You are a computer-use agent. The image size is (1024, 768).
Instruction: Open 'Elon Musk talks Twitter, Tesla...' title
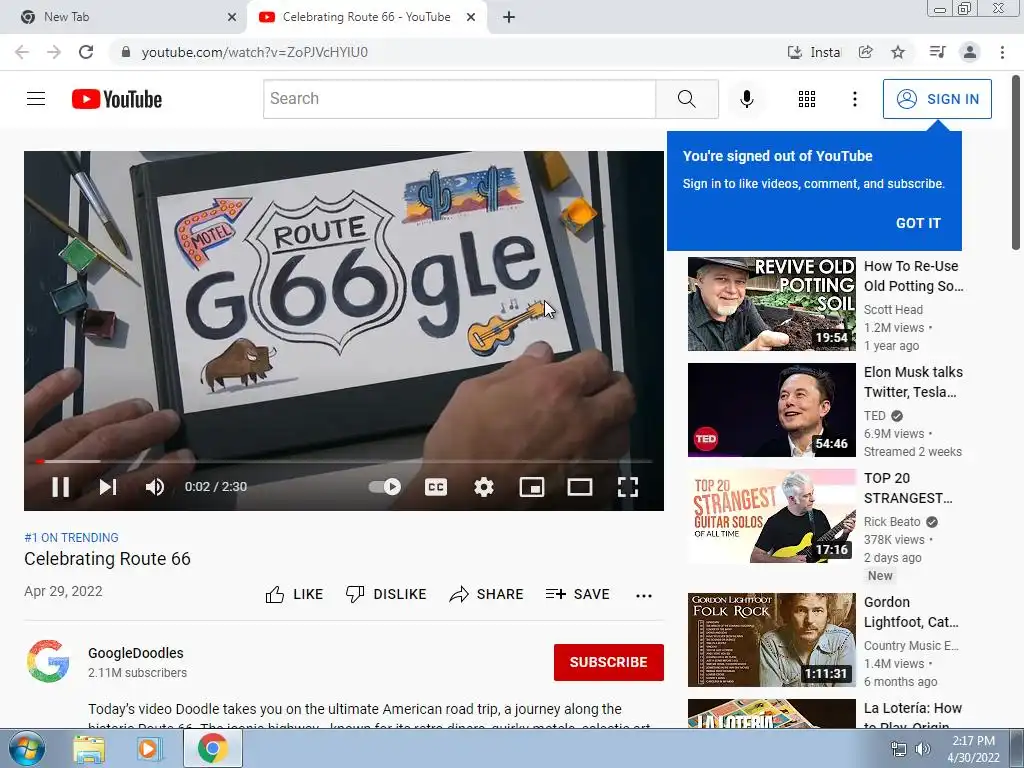coord(914,382)
